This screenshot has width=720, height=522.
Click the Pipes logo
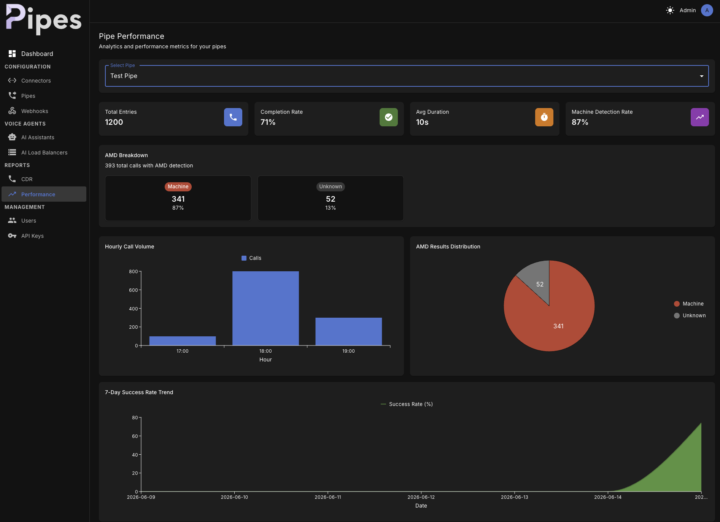pos(44,19)
